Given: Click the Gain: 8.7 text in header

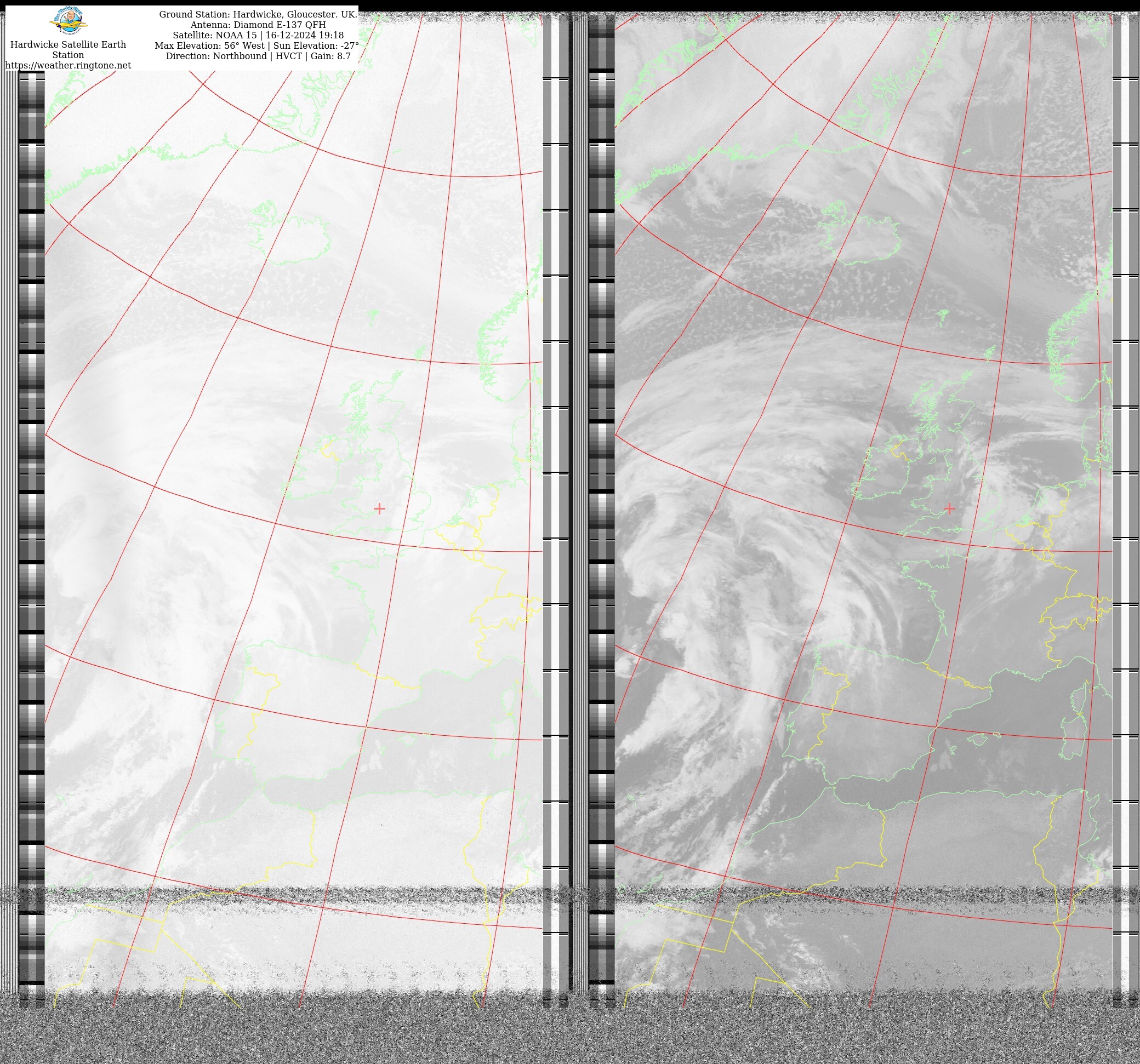Looking at the screenshot, I should [330, 56].
